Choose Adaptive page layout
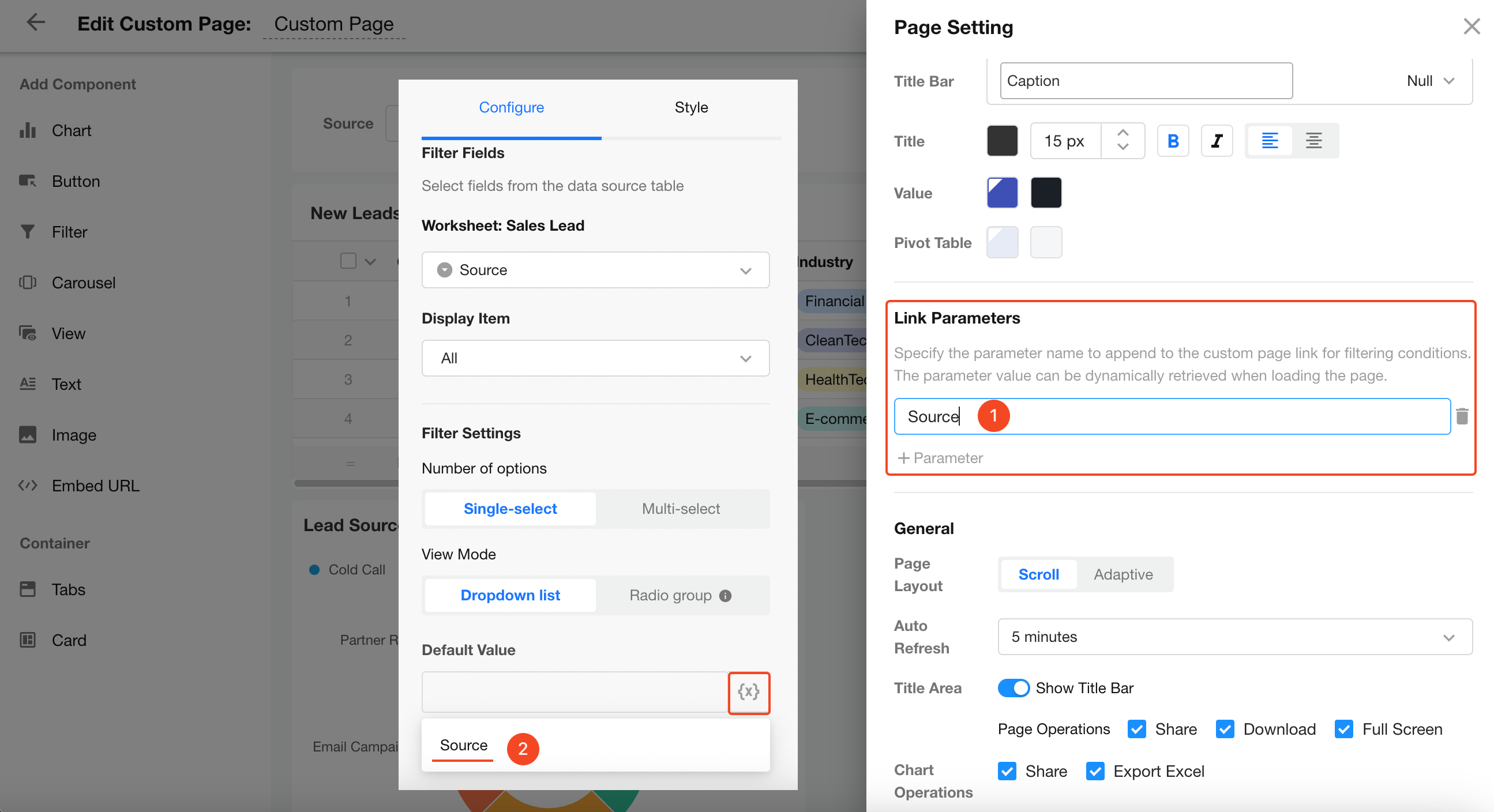Screen dimensions: 1494x812 (x=1123, y=574)
